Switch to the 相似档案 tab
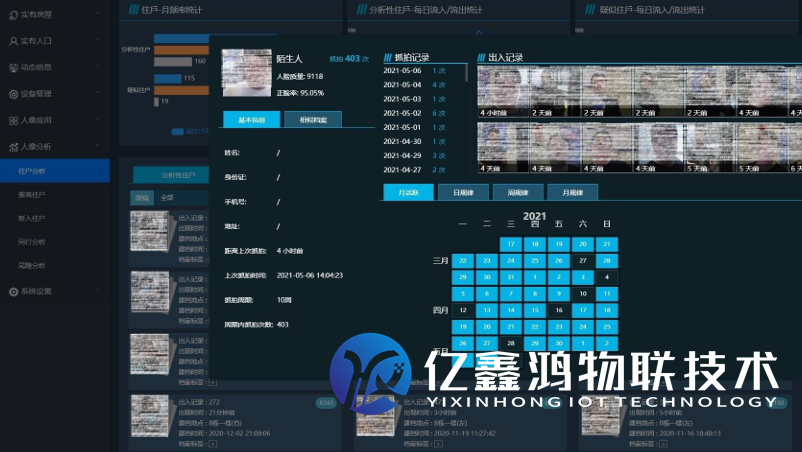Image resolution: width=802 pixels, height=452 pixels. [313, 120]
